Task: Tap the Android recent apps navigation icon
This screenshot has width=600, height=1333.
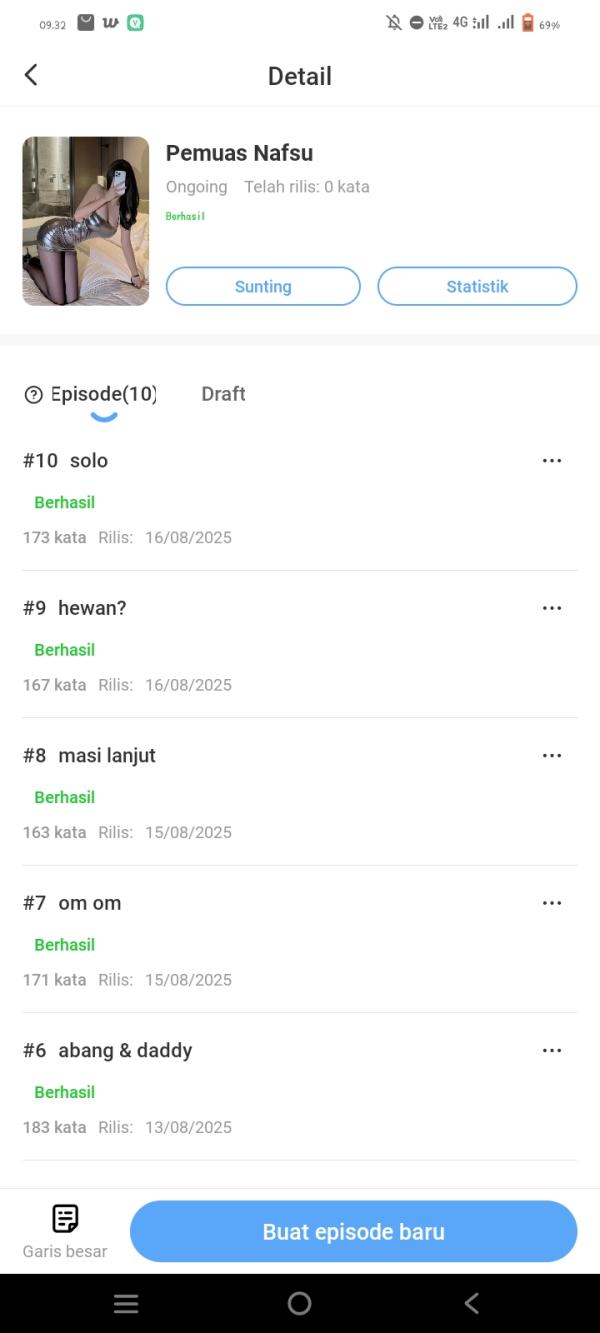Action: coord(126,1303)
